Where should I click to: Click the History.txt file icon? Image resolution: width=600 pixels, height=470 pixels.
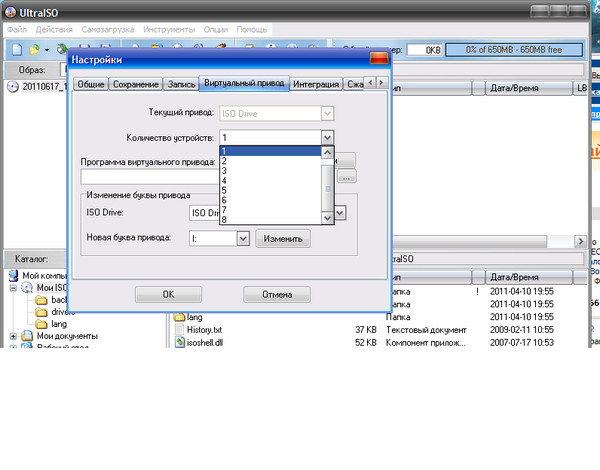tap(179, 330)
